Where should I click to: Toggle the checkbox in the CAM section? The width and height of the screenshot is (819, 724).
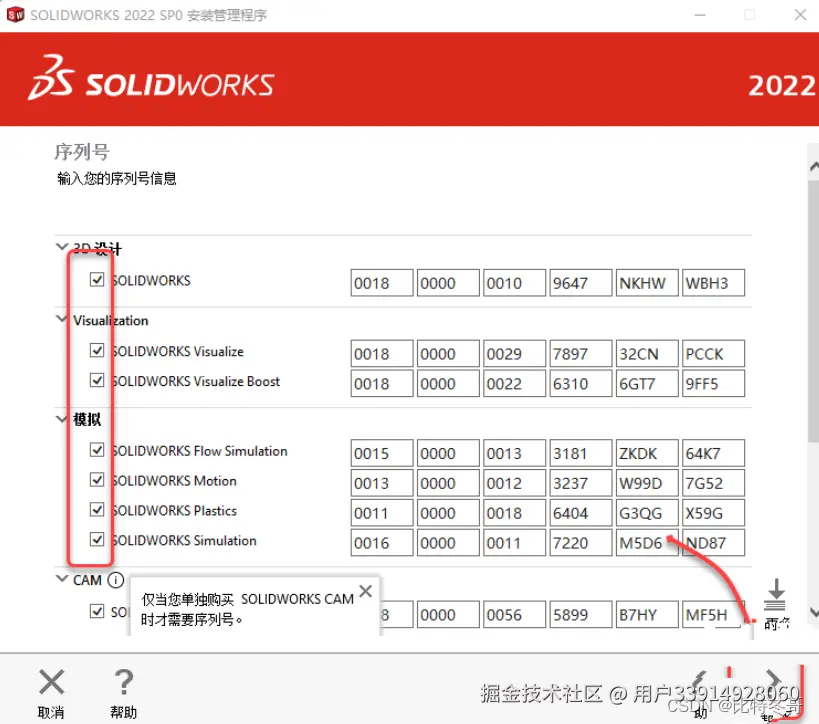click(97, 611)
